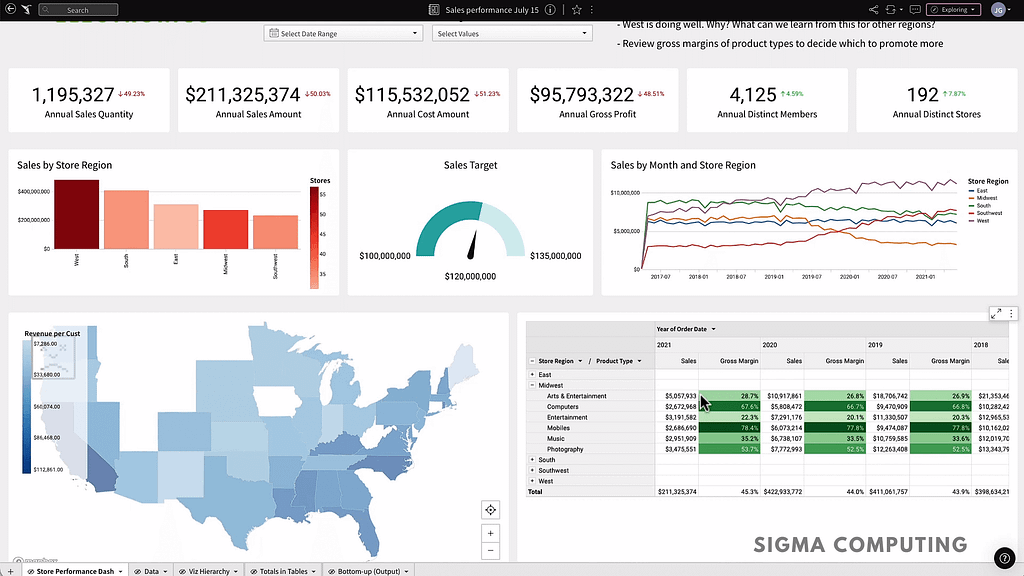Open the Exploring mode dropdown
Image resolution: width=1024 pixels, height=576 pixels.
(x=953, y=10)
